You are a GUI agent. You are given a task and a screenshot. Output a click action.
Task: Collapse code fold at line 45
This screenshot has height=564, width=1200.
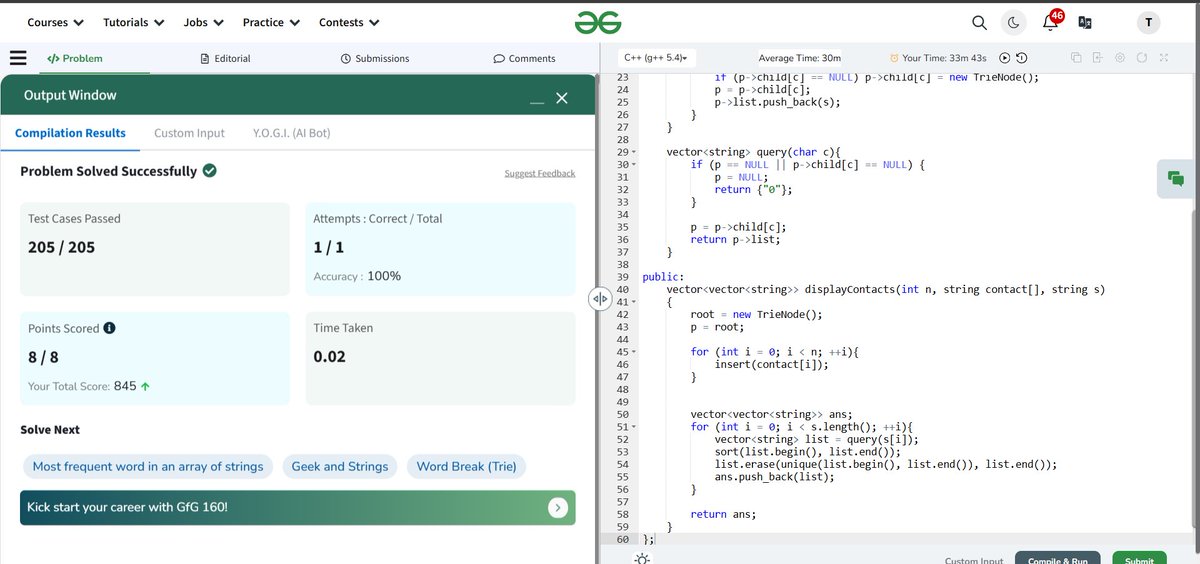[x=634, y=352]
